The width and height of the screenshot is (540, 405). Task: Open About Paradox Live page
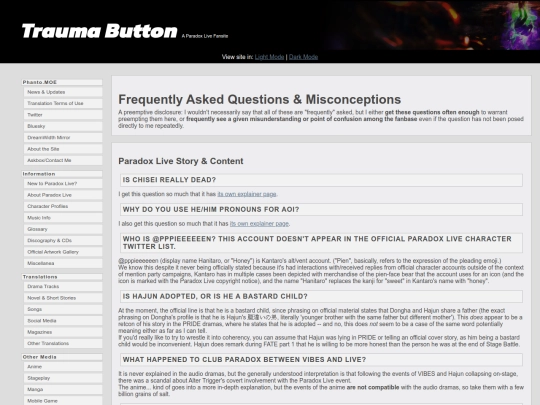[63, 195]
